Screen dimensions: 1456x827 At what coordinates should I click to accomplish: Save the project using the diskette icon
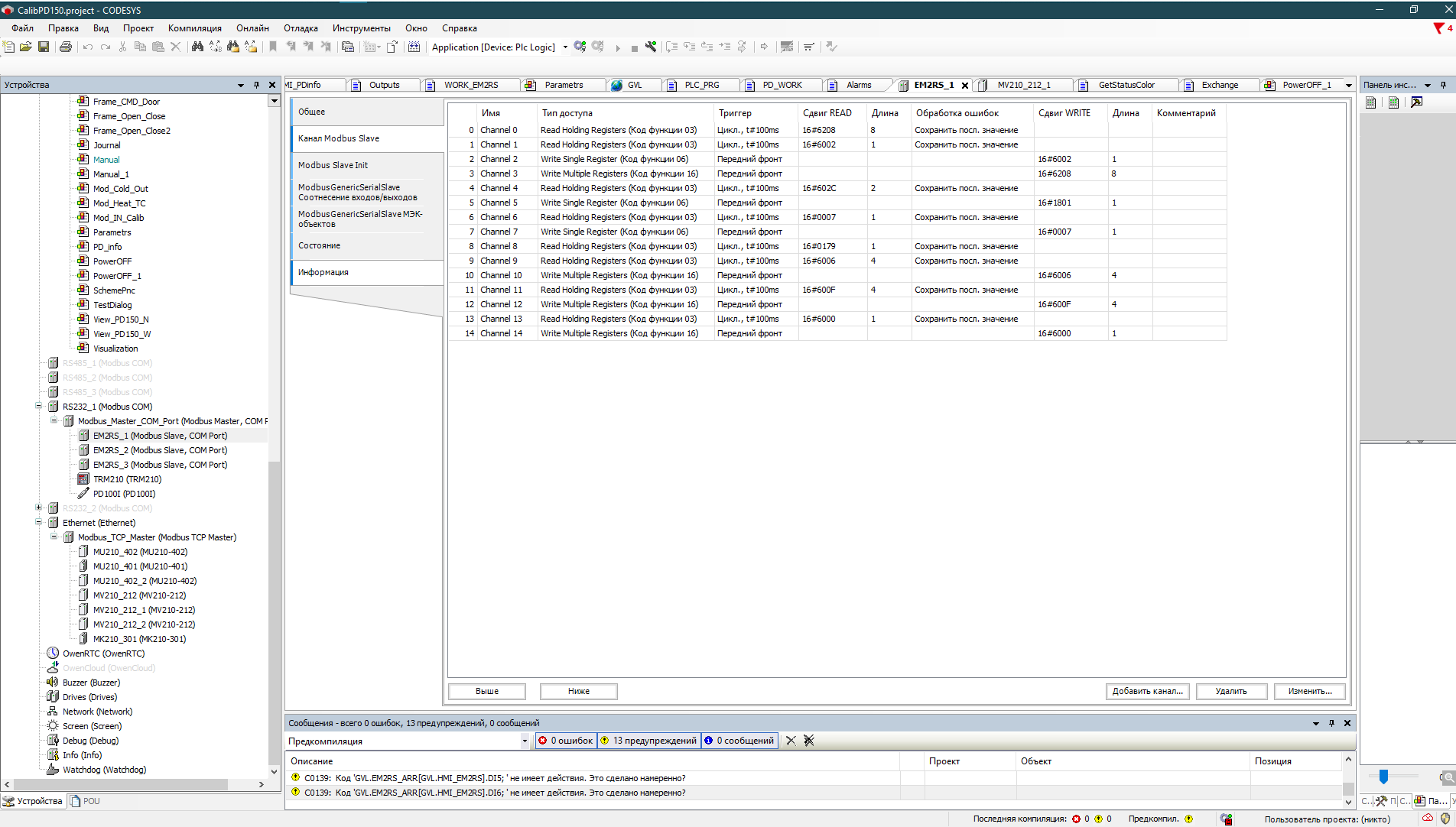(x=44, y=47)
